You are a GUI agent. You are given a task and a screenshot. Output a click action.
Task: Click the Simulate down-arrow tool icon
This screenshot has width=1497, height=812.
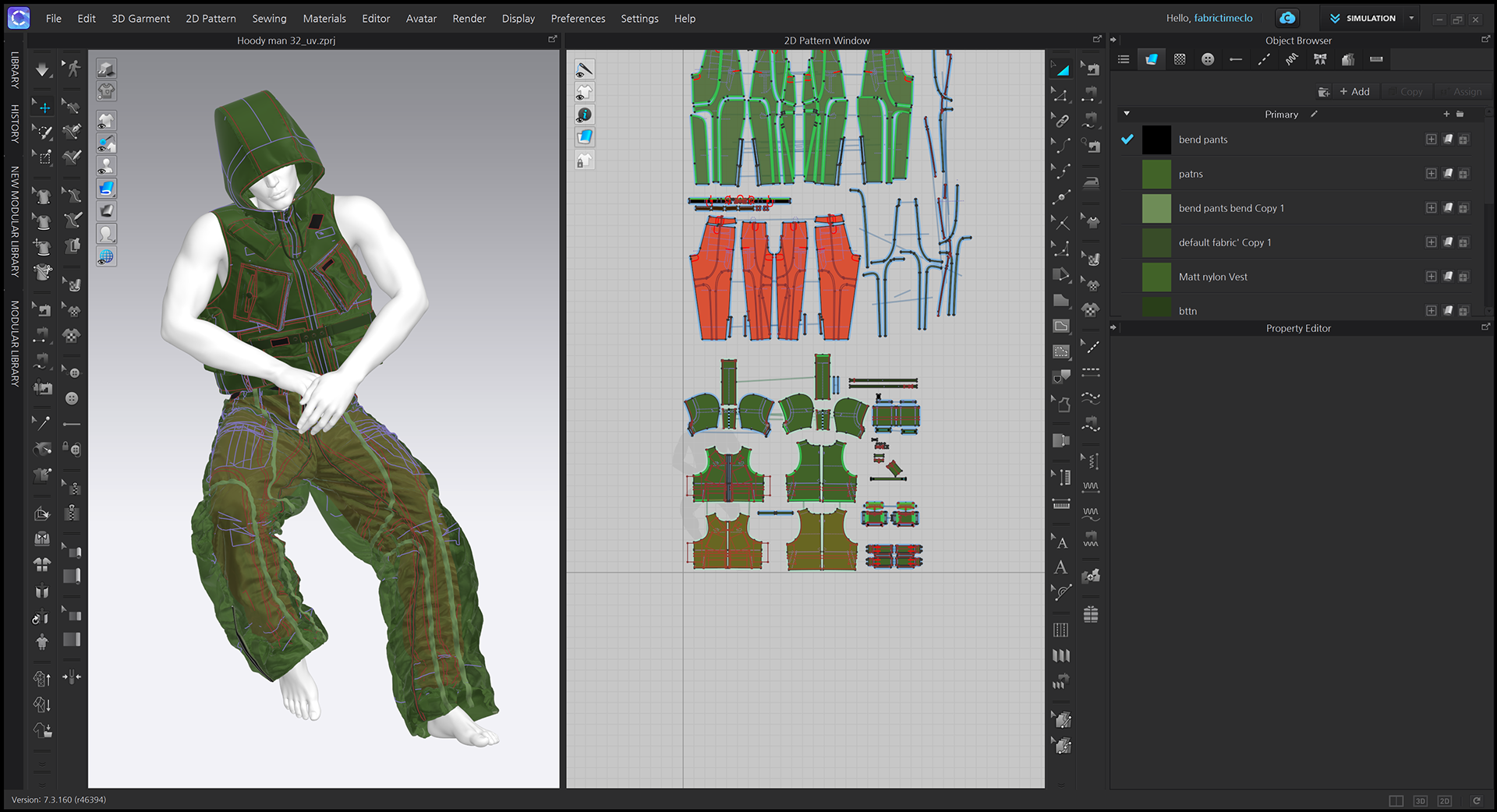pos(42,70)
